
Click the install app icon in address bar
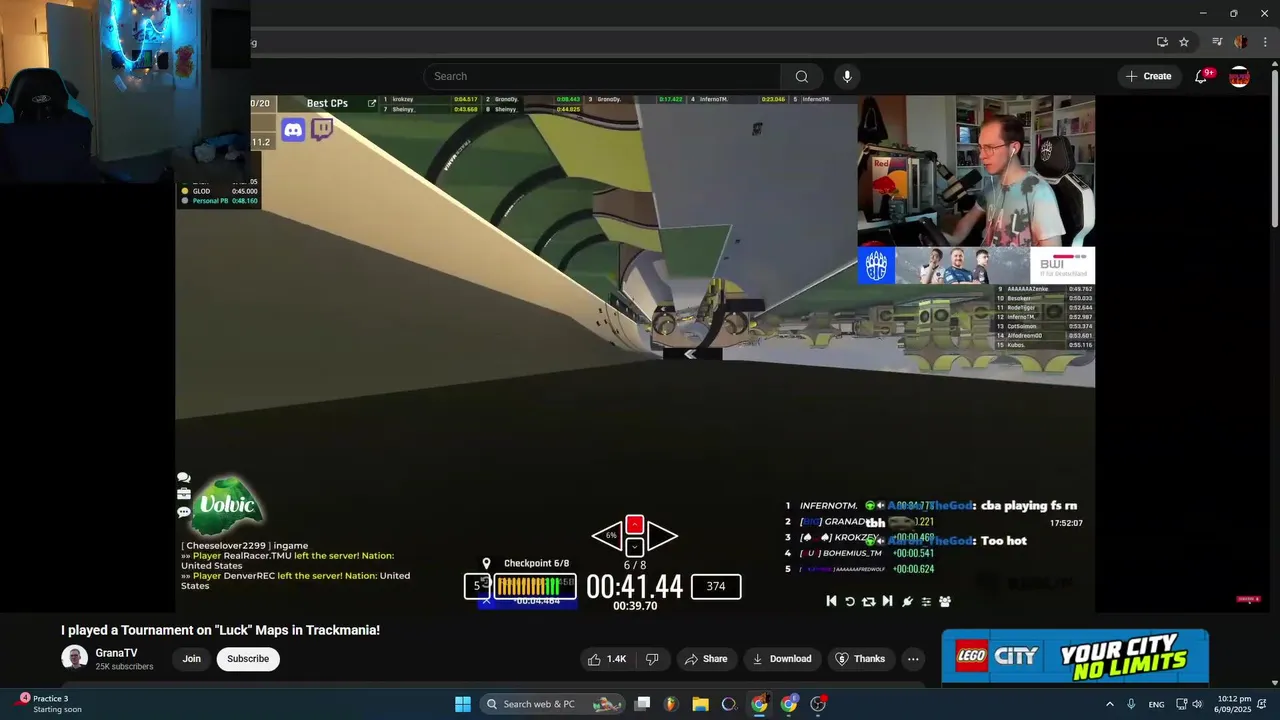coord(1162,42)
